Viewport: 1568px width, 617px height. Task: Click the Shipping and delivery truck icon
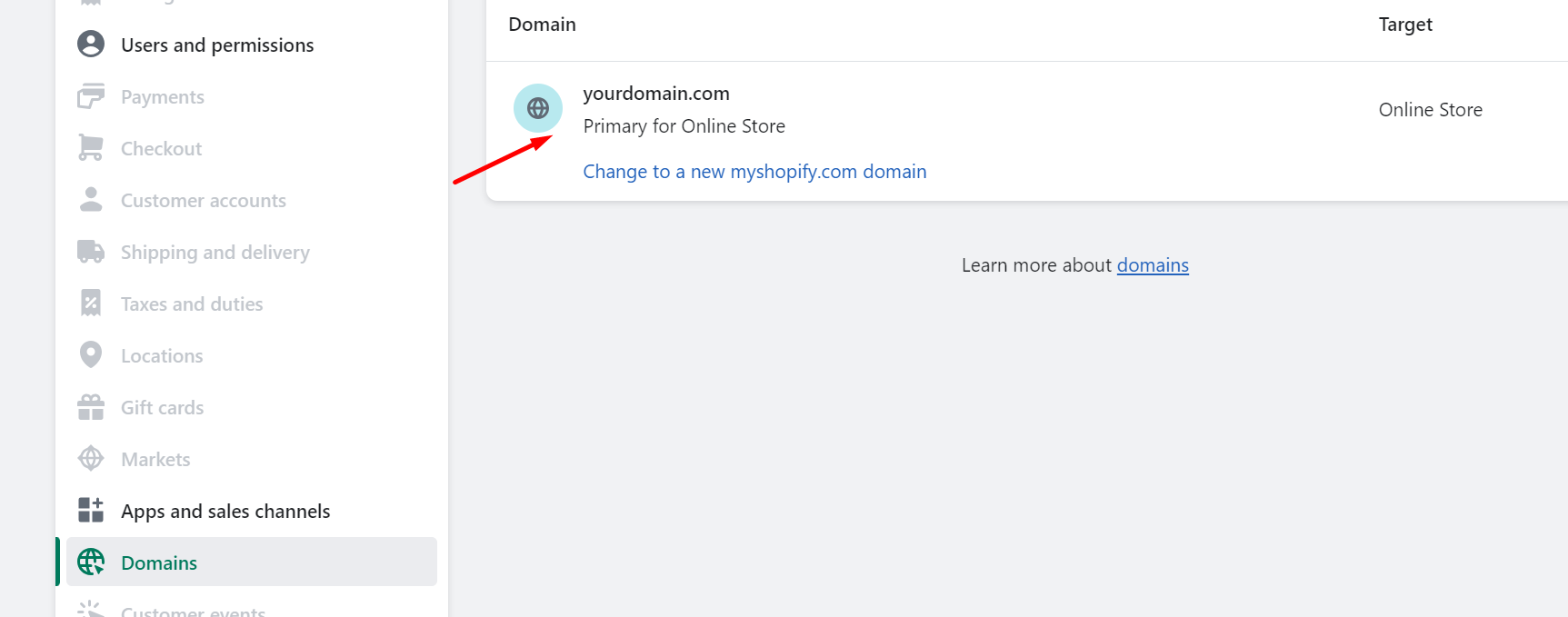[x=91, y=252]
